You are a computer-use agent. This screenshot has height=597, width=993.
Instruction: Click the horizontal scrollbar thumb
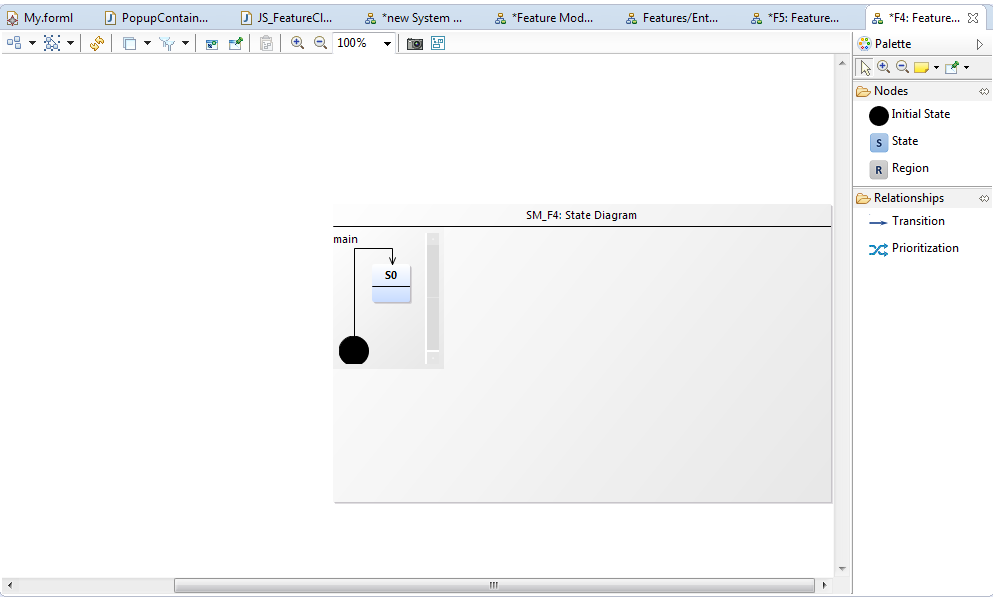[x=494, y=585]
